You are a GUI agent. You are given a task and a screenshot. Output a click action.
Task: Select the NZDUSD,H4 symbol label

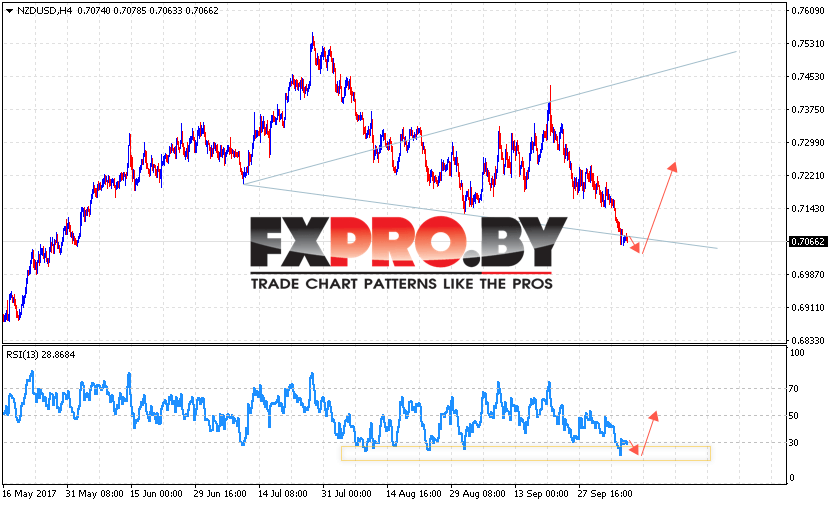[x=44, y=11]
